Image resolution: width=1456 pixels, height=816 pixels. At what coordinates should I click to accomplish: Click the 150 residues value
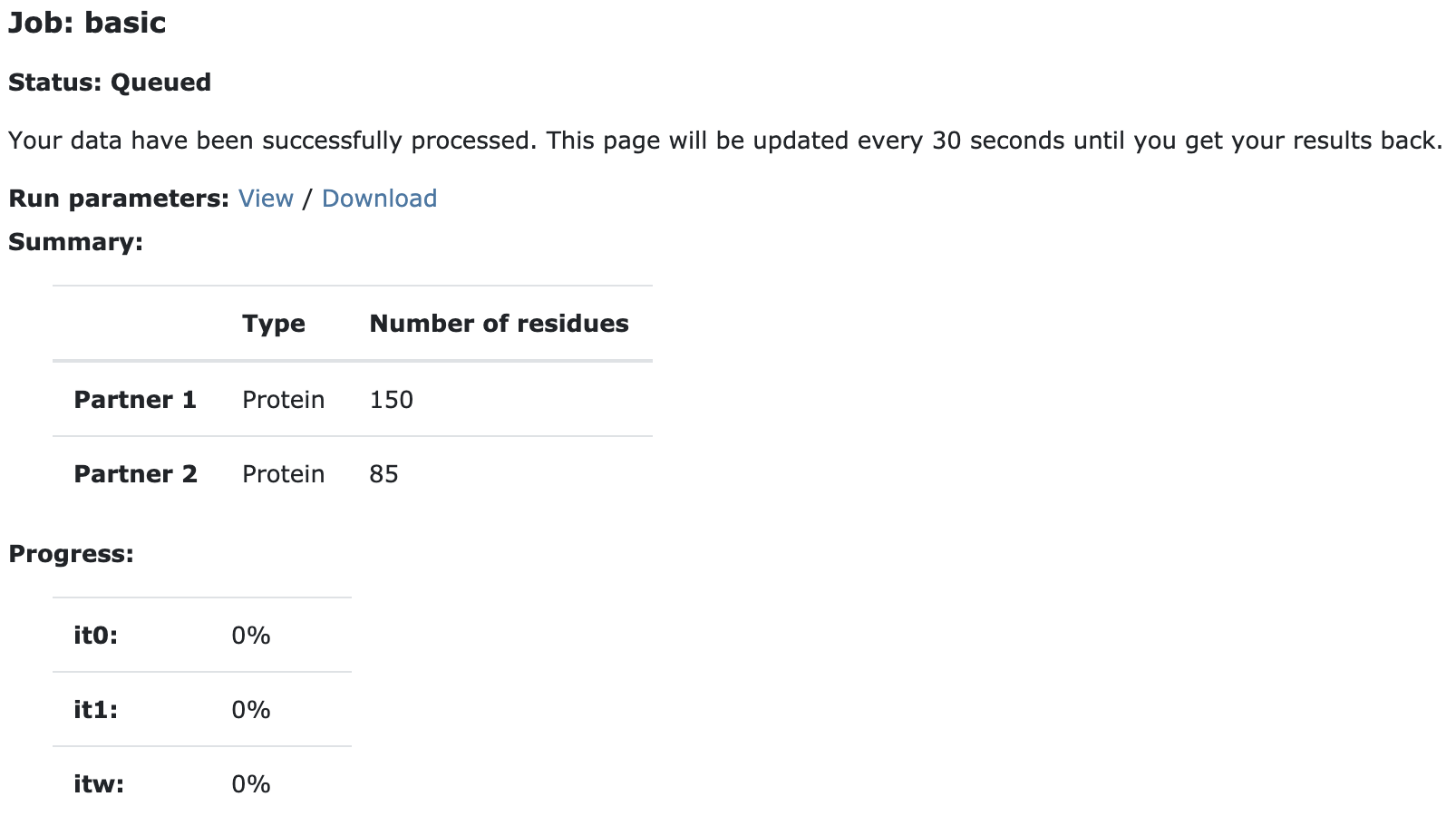(392, 400)
